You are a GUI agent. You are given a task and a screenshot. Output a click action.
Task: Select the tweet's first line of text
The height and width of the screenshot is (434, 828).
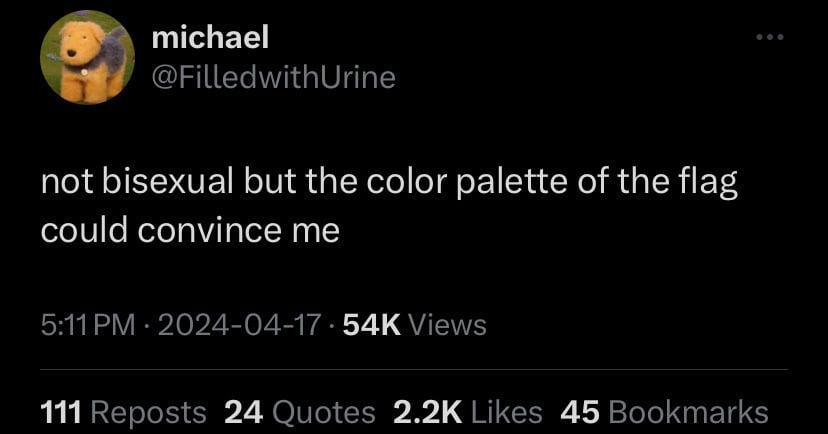point(389,185)
